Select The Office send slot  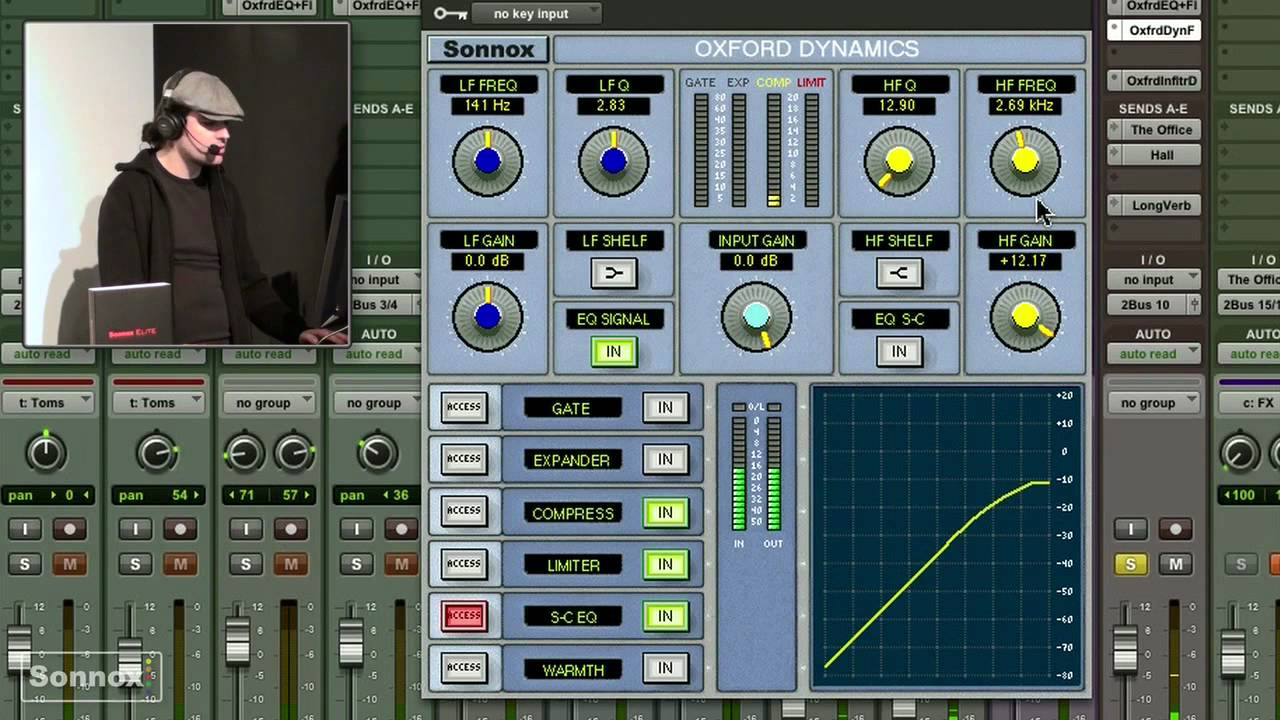click(x=1153, y=130)
